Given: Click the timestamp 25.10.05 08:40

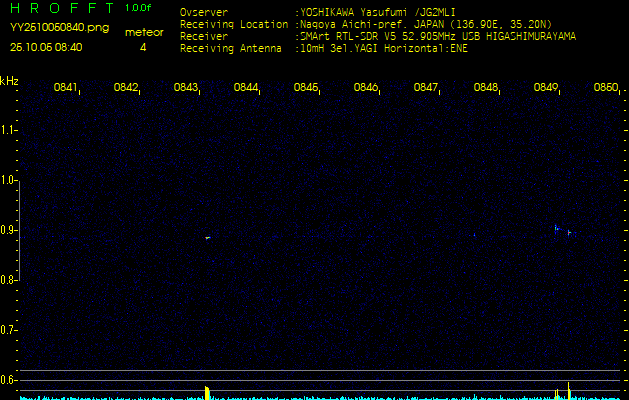Looking at the screenshot, I should pyautogui.click(x=46, y=47).
